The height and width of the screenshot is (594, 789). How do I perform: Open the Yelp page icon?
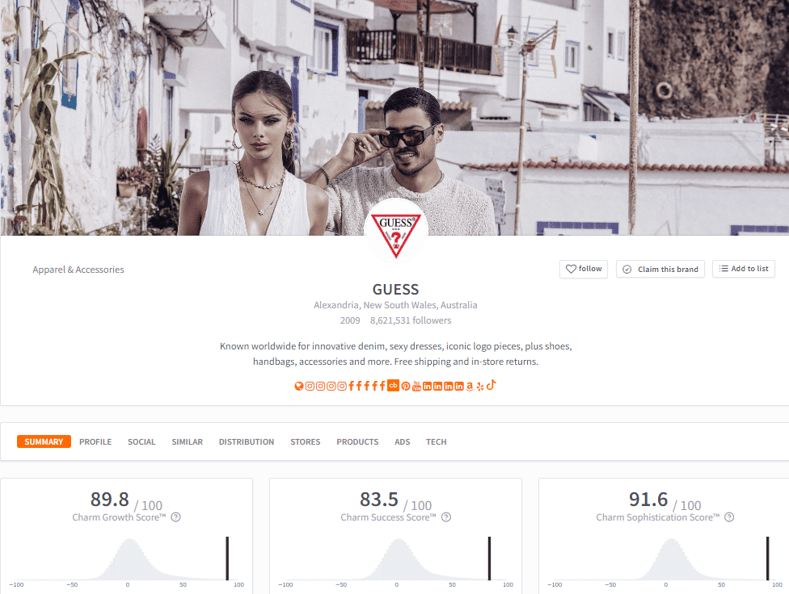480,386
